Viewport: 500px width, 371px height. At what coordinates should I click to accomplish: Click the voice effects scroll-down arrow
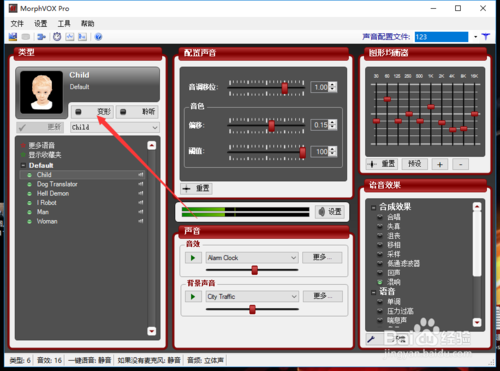point(477,322)
